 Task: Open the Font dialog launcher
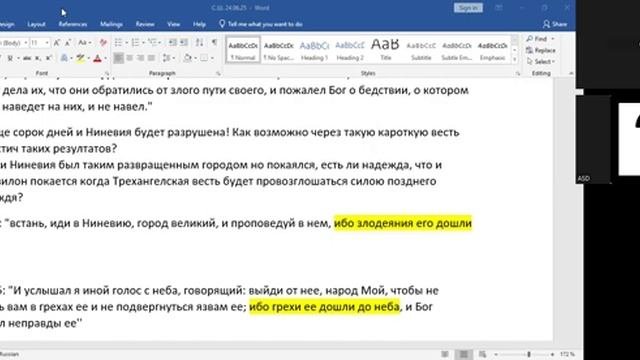click(x=107, y=73)
